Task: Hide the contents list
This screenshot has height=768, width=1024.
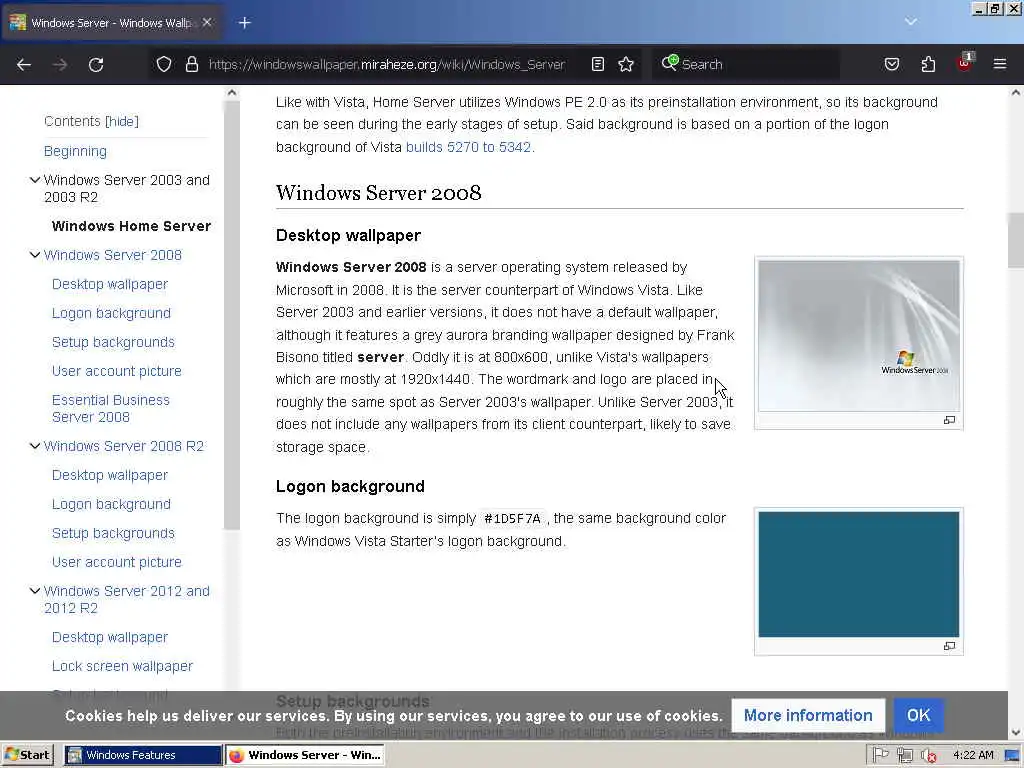Action: [122, 121]
